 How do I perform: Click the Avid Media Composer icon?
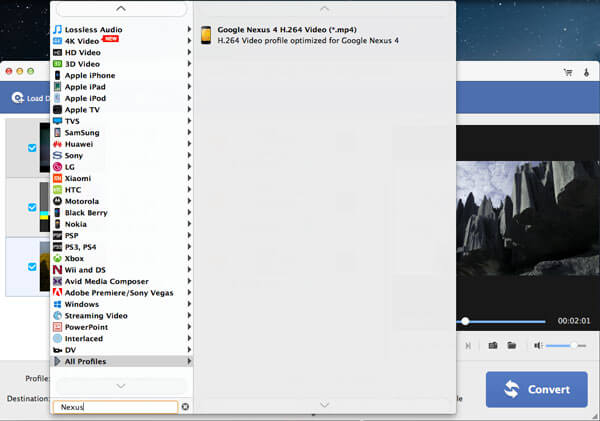pos(57,281)
